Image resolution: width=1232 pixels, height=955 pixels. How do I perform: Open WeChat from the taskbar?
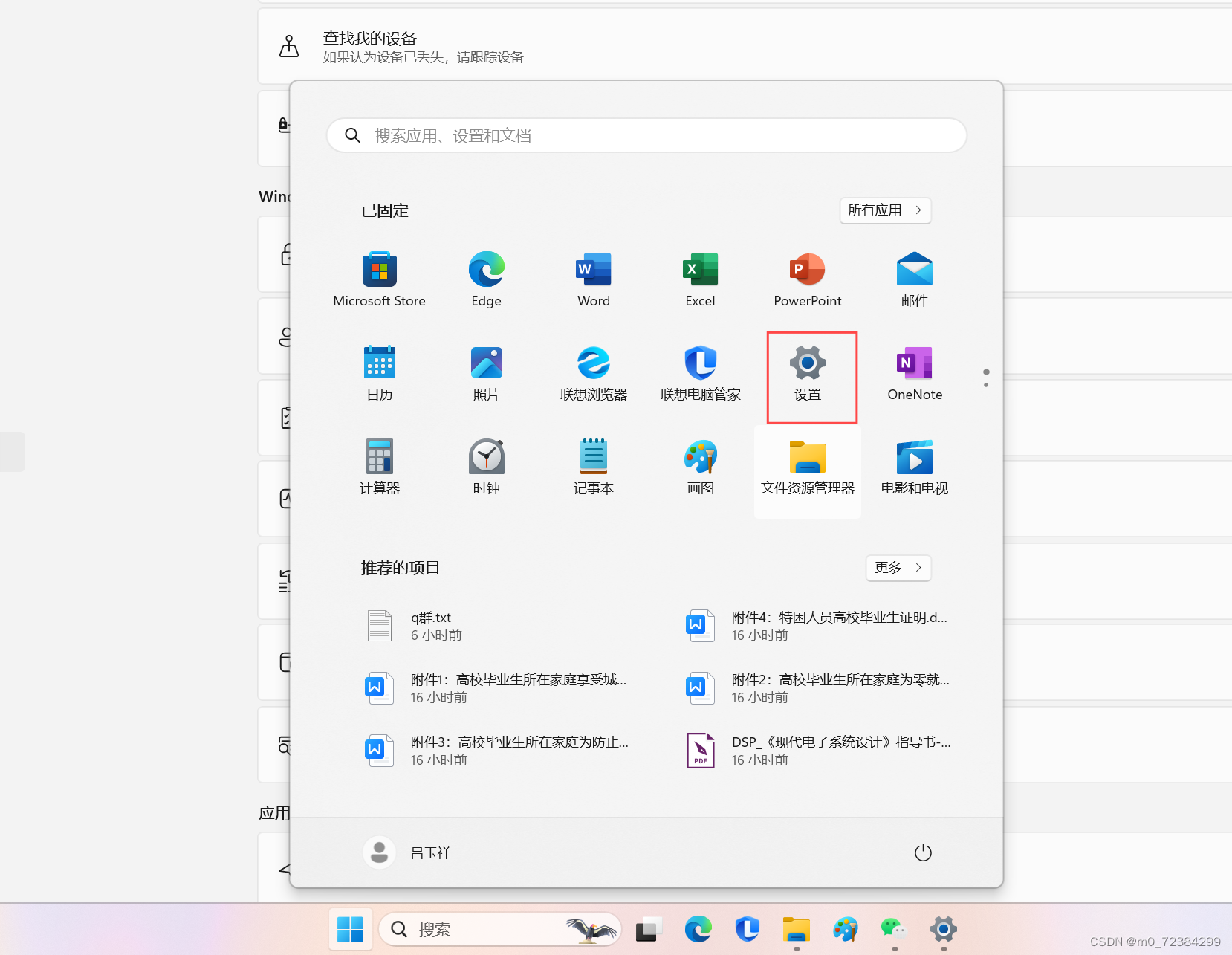tap(894, 929)
